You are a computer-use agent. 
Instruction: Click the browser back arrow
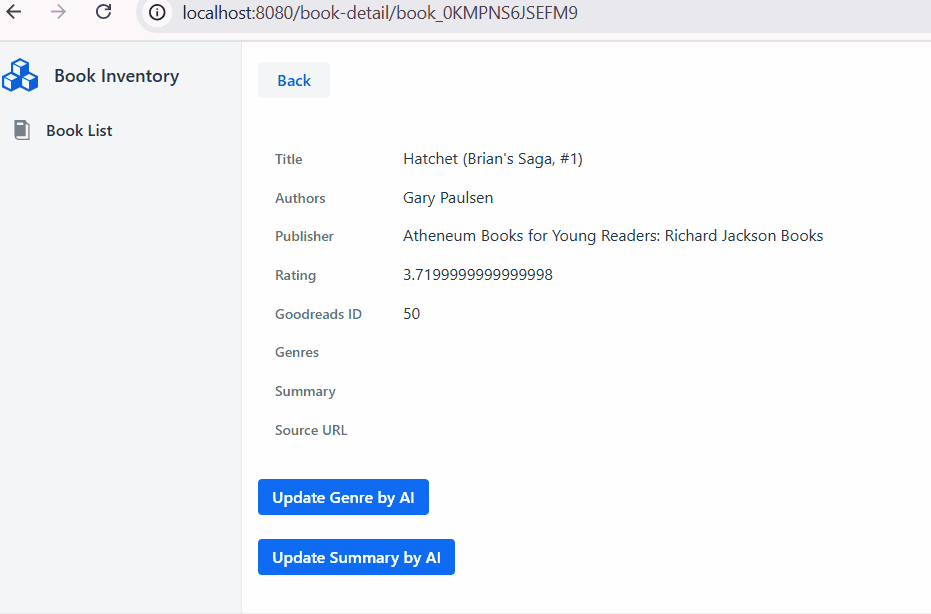[x=14, y=12]
